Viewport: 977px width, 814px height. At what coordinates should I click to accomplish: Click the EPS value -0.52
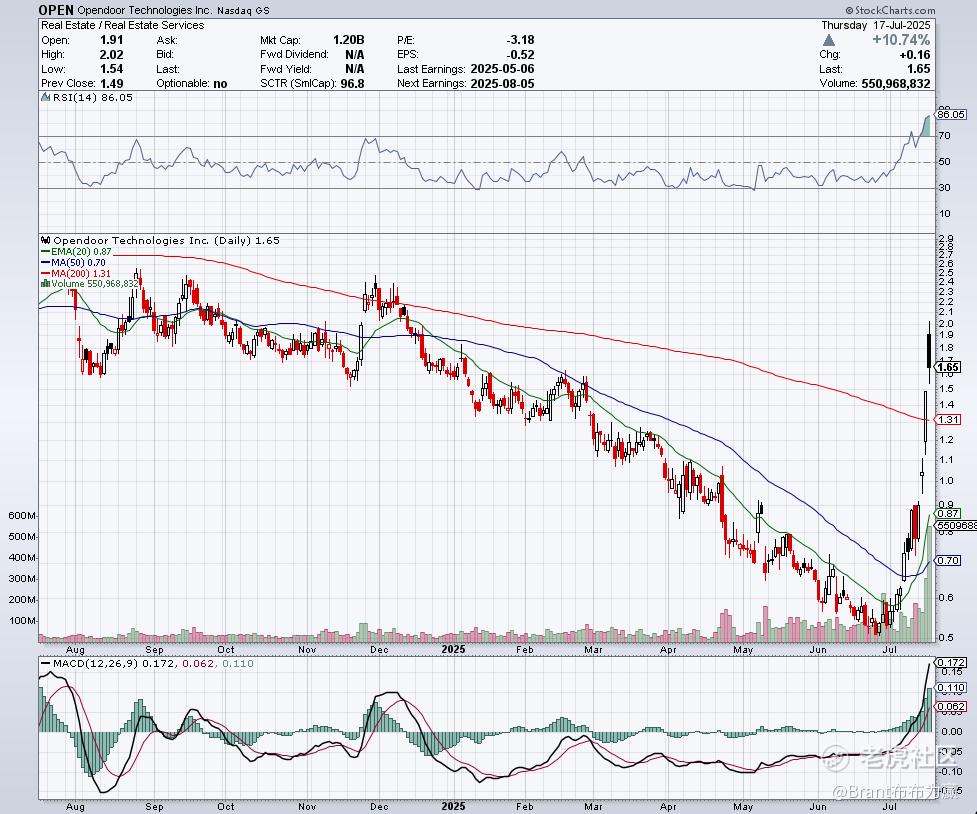tap(520, 54)
